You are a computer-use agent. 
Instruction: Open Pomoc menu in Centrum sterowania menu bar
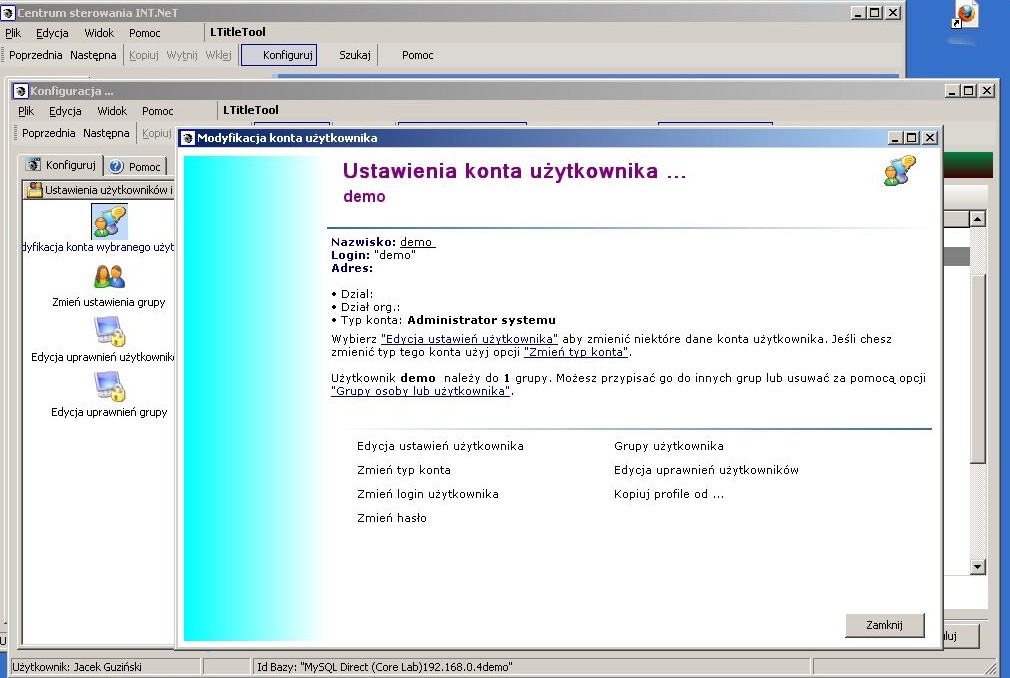(x=144, y=33)
